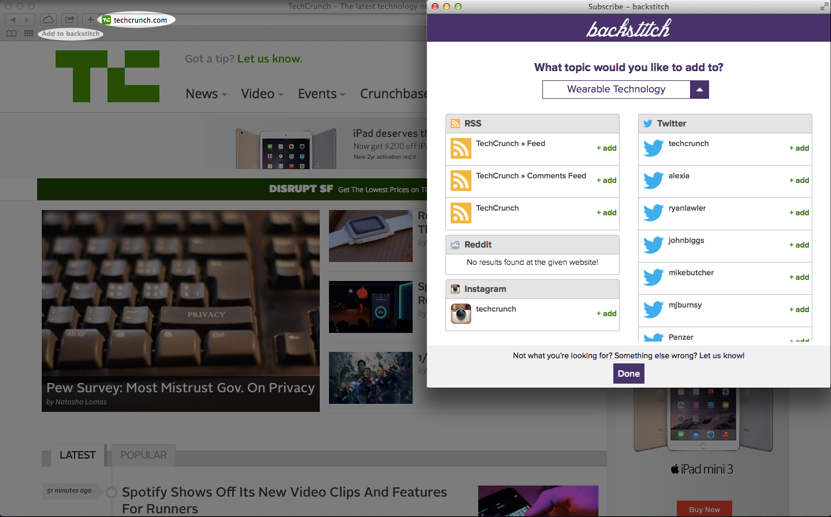
Task: Expand the Video menu on TechCrunch
Action: [x=262, y=94]
